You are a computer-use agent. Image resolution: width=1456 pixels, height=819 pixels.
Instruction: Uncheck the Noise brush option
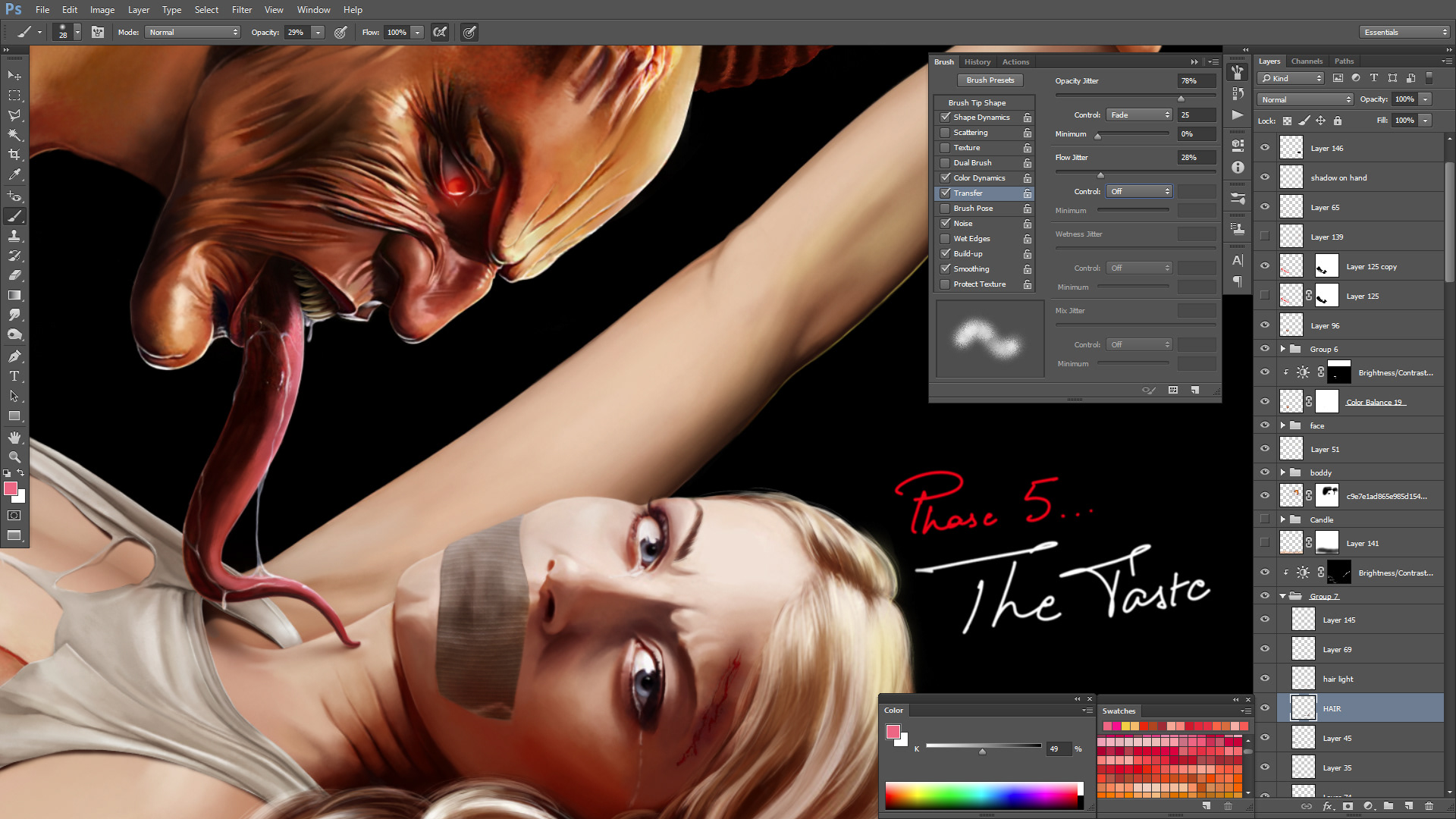pos(945,224)
